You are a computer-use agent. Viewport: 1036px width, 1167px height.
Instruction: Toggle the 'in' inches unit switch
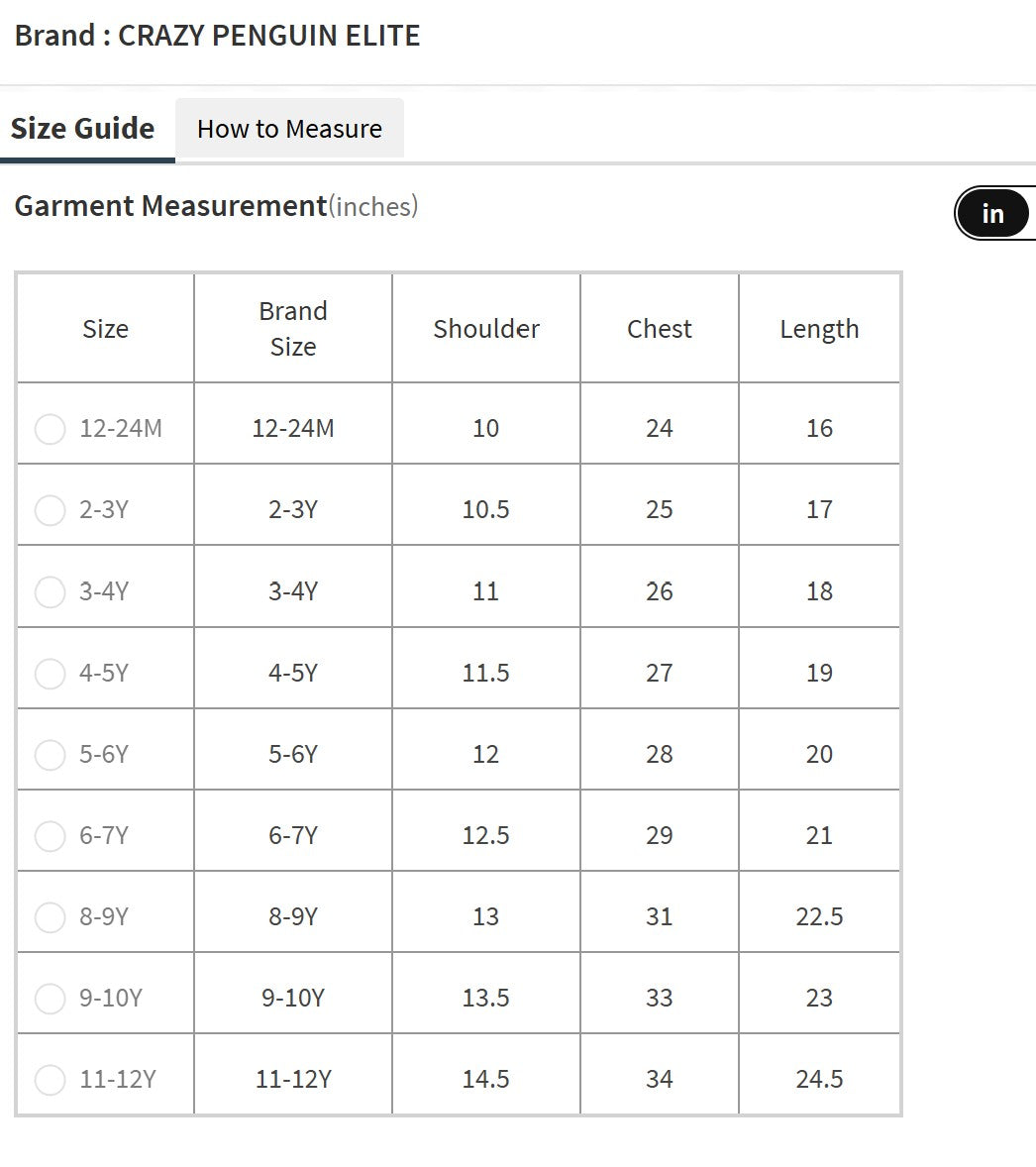992,214
